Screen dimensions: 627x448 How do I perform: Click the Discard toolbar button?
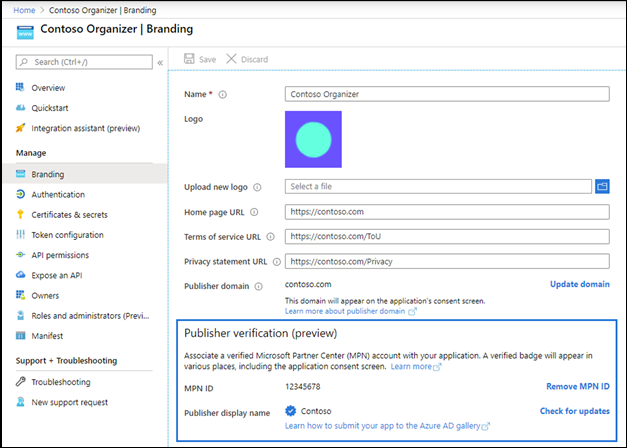[247, 59]
